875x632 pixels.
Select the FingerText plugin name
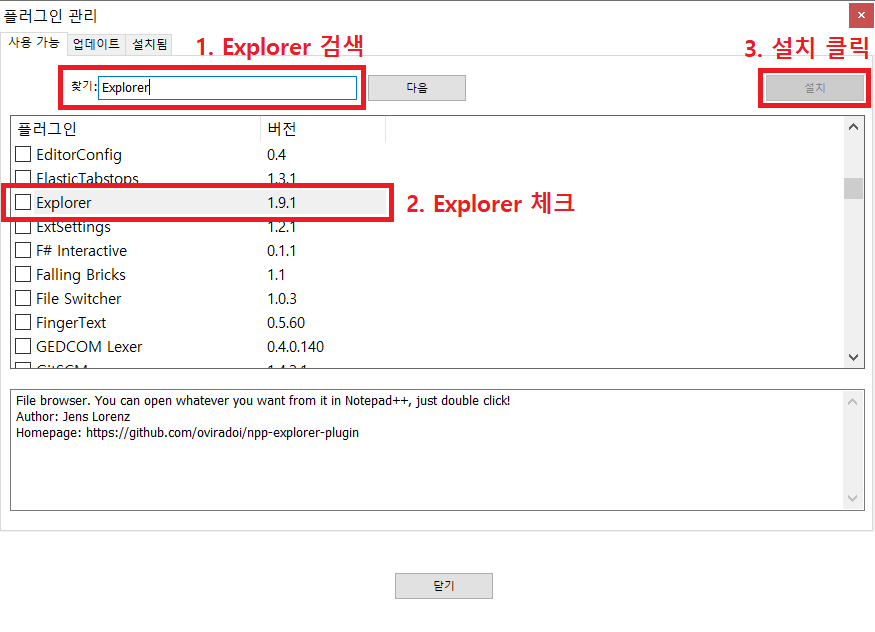coord(71,322)
